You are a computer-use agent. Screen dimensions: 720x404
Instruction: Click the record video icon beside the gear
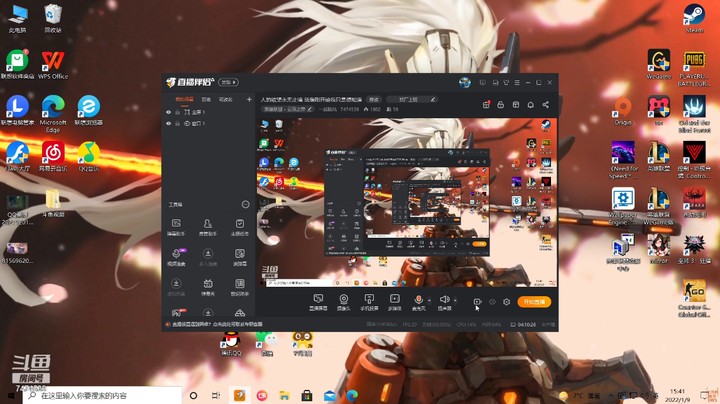tap(477, 302)
